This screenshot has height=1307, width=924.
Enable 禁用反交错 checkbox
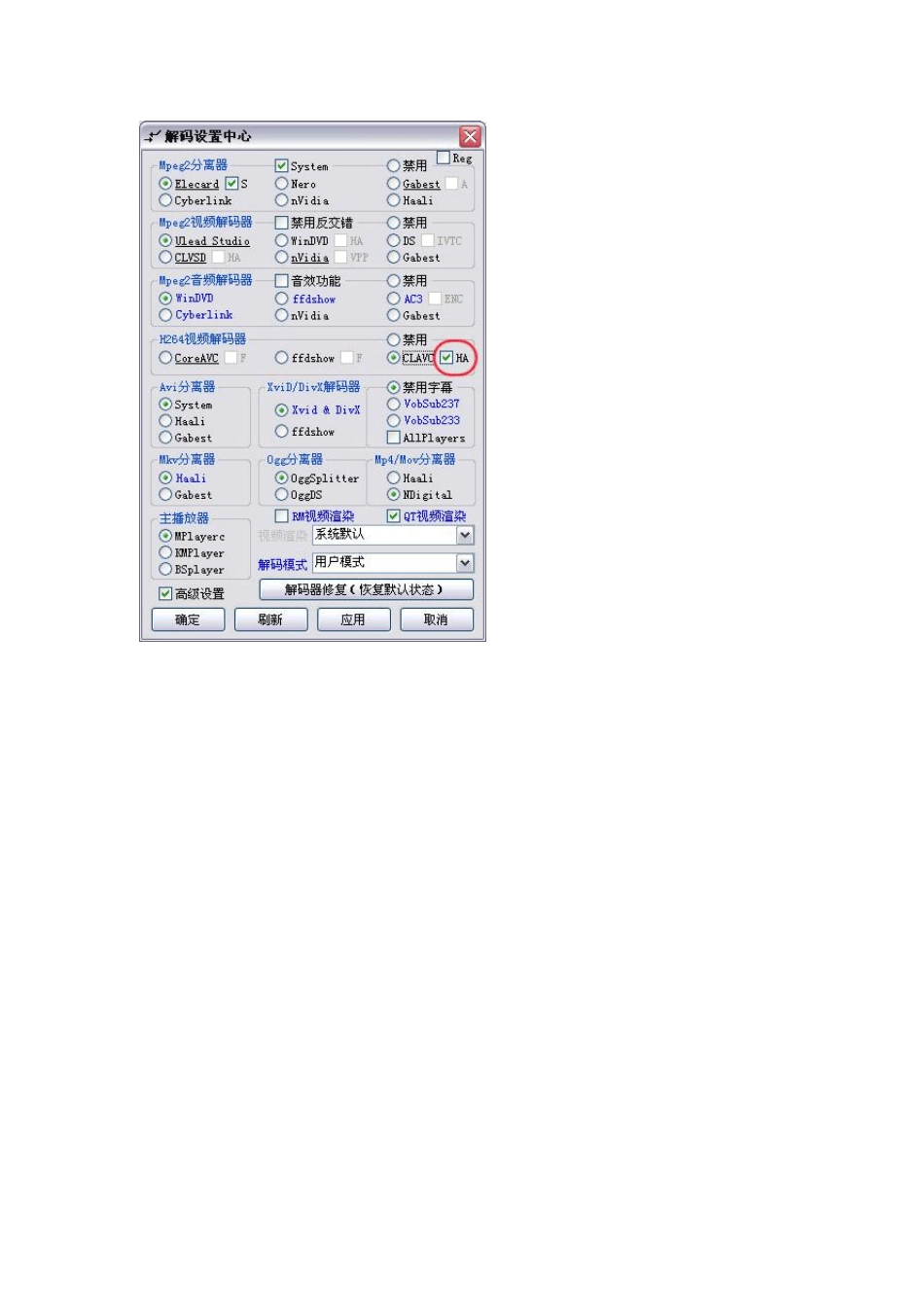tap(281, 223)
